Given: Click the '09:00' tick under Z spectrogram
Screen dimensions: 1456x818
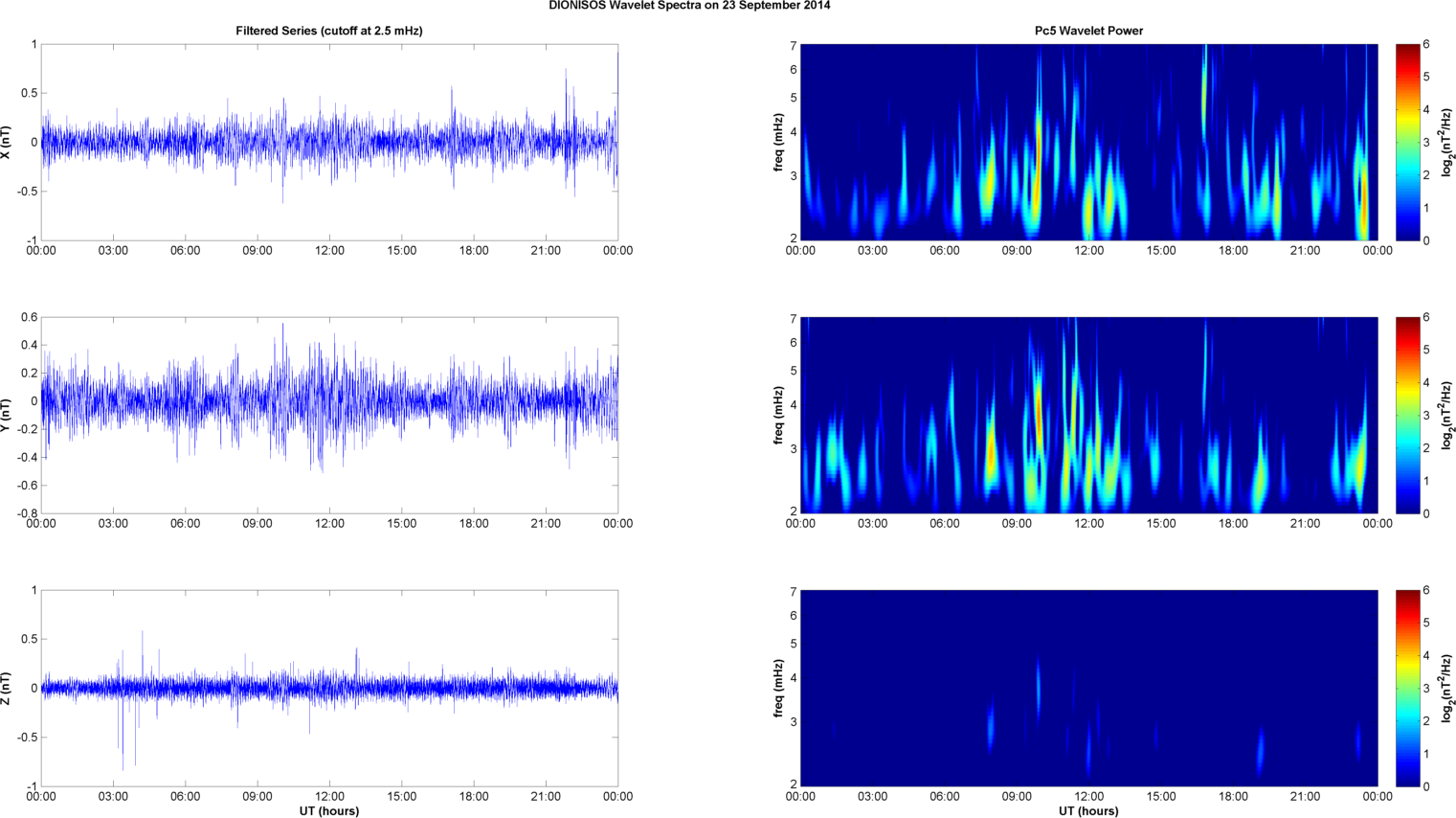Looking at the screenshot, I should (1017, 797).
